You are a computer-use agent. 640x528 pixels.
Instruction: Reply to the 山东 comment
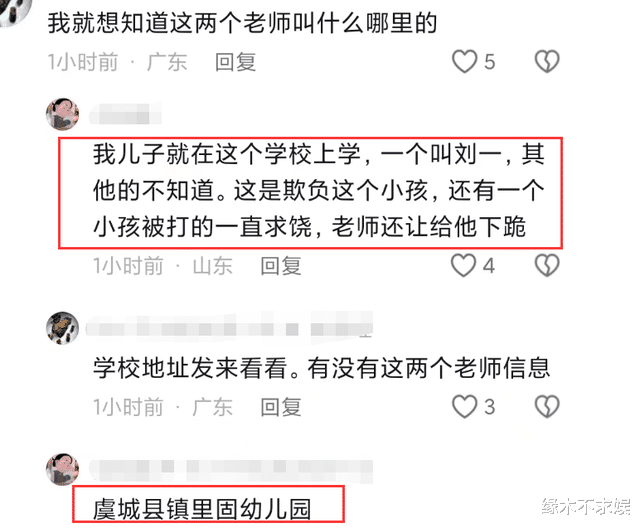[x=281, y=266]
